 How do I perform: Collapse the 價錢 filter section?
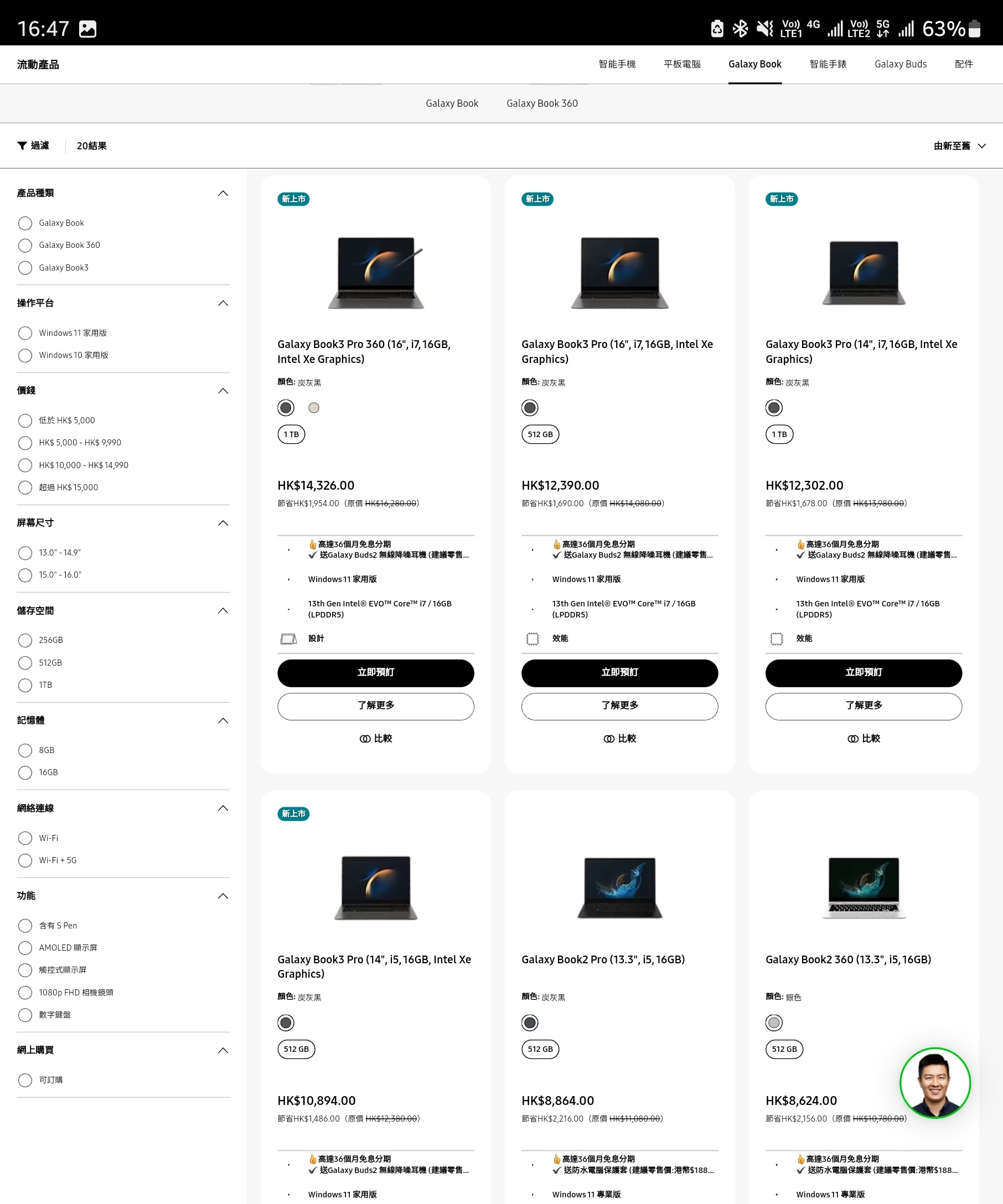click(x=223, y=391)
